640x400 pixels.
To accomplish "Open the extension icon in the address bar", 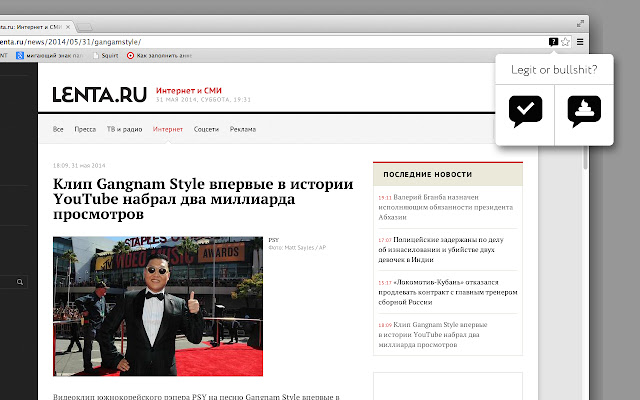I will tap(553, 42).
